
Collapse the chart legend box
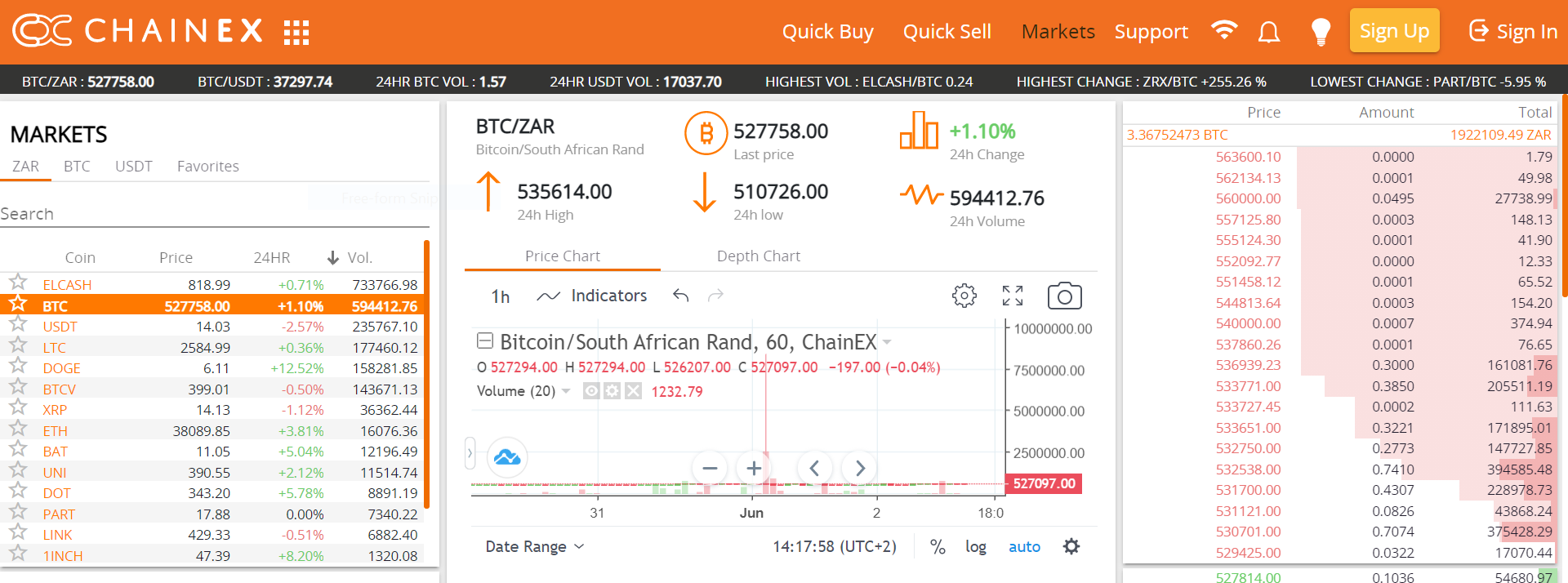click(x=484, y=340)
